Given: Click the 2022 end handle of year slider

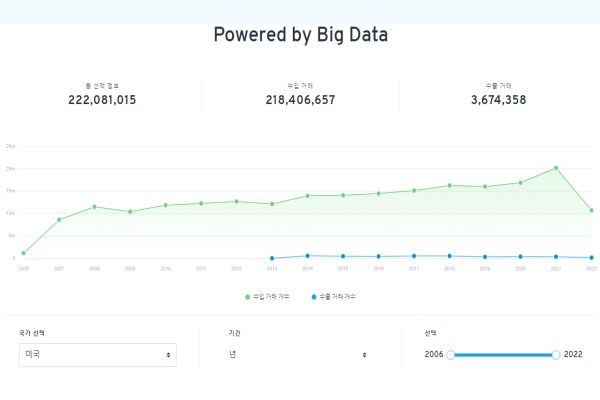Looking at the screenshot, I should click(556, 354).
